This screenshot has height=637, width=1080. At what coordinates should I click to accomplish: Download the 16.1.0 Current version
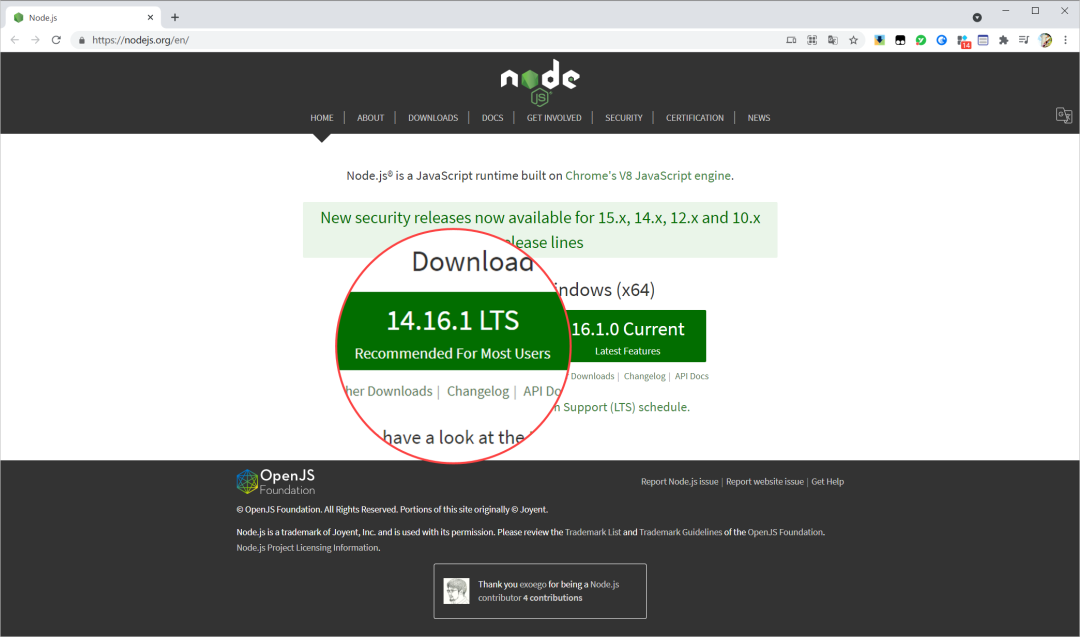(x=636, y=335)
